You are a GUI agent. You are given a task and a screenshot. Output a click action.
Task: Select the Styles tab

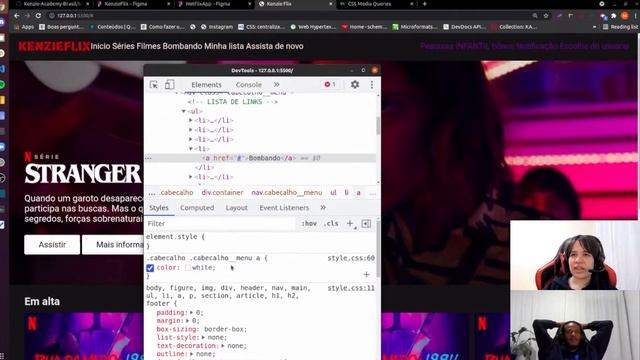(x=159, y=208)
